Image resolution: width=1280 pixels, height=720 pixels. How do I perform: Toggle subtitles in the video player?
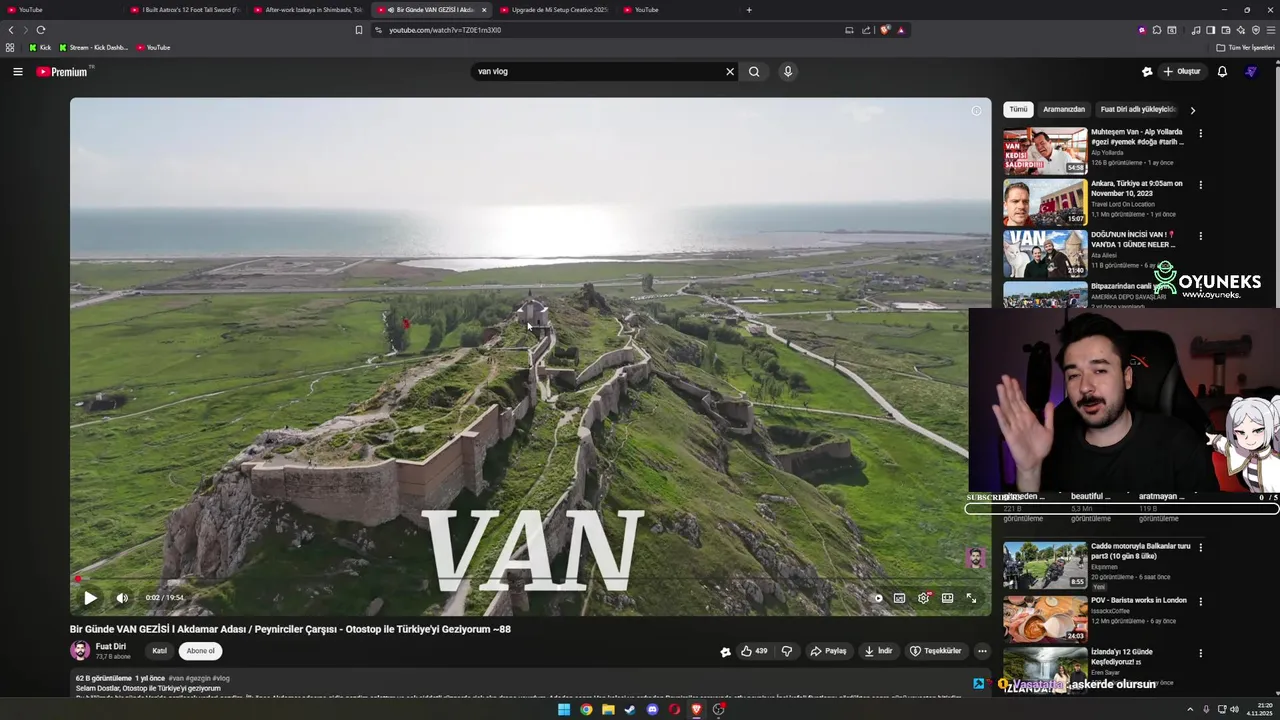(900, 598)
